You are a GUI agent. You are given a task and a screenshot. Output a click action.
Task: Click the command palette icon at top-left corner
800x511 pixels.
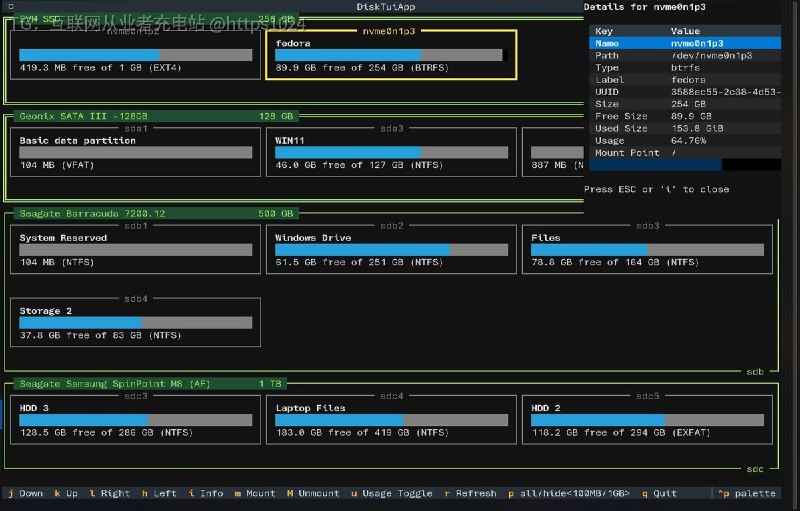(x=11, y=7)
